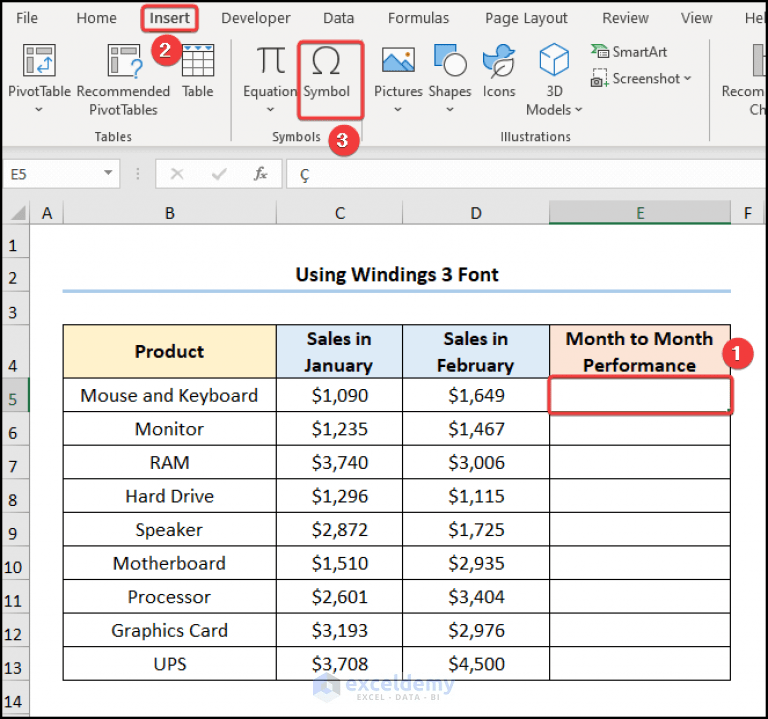The height and width of the screenshot is (719, 768).
Task: Click the Equation pi icon
Action: click(271, 60)
